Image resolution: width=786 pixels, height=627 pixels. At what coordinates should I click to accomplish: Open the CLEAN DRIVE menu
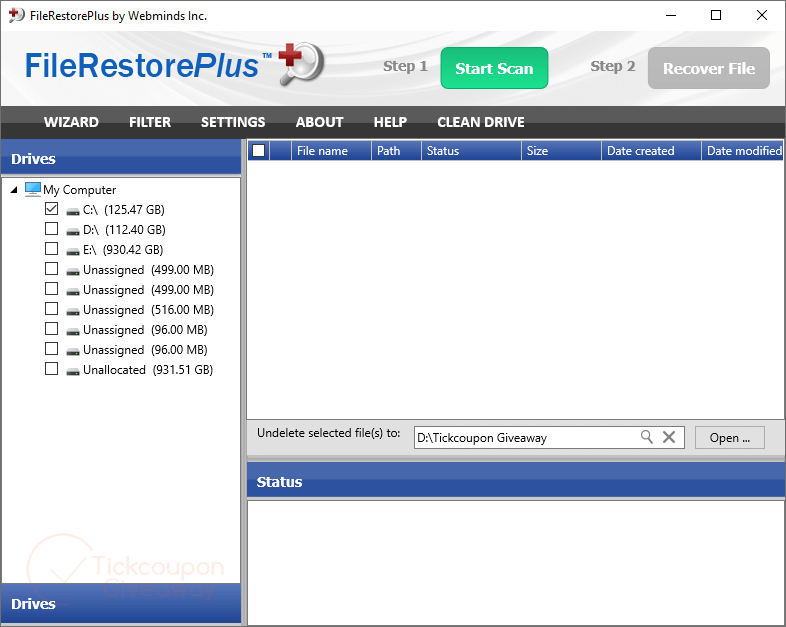point(481,122)
